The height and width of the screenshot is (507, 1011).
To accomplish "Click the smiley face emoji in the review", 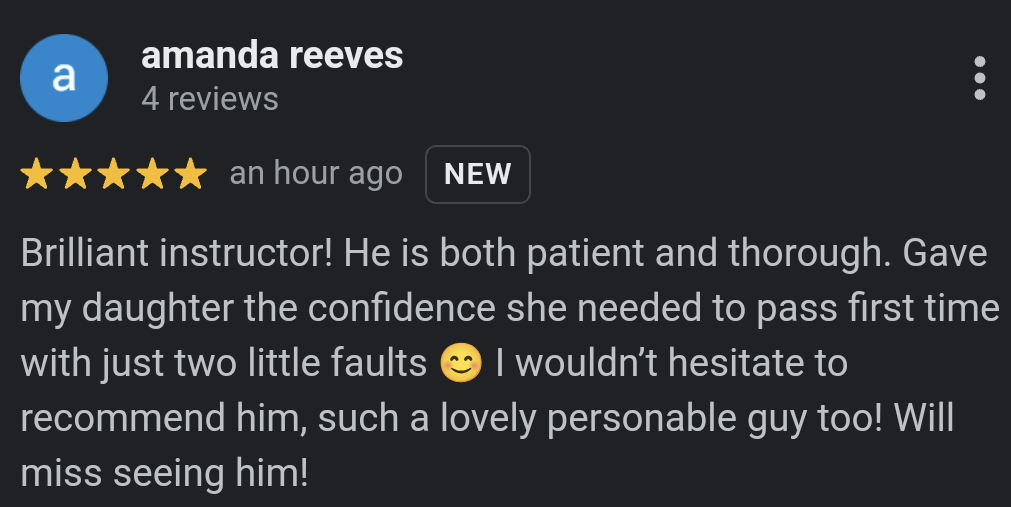I will [x=460, y=365].
